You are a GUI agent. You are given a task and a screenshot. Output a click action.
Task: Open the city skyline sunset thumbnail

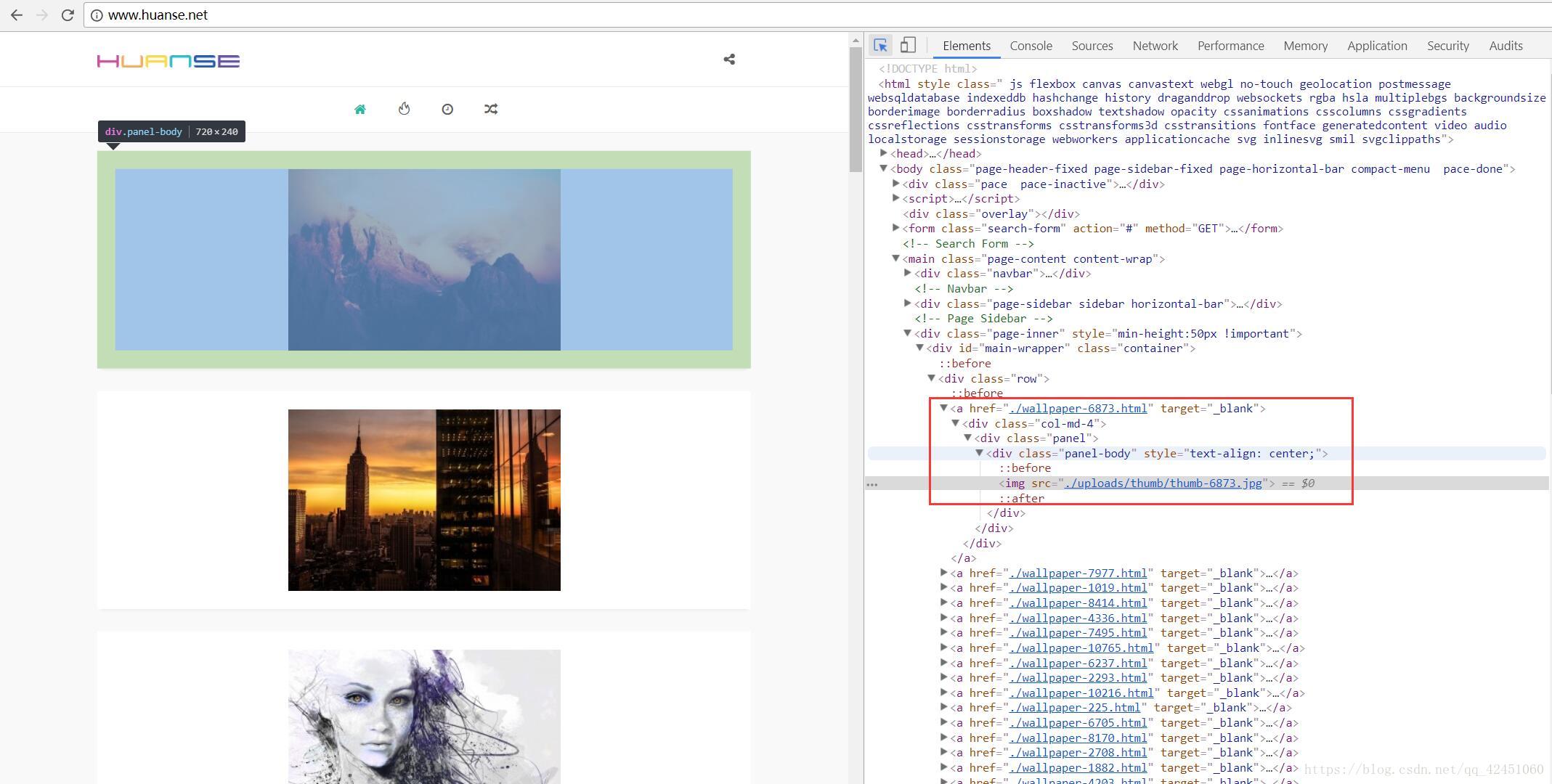tap(424, 500)
